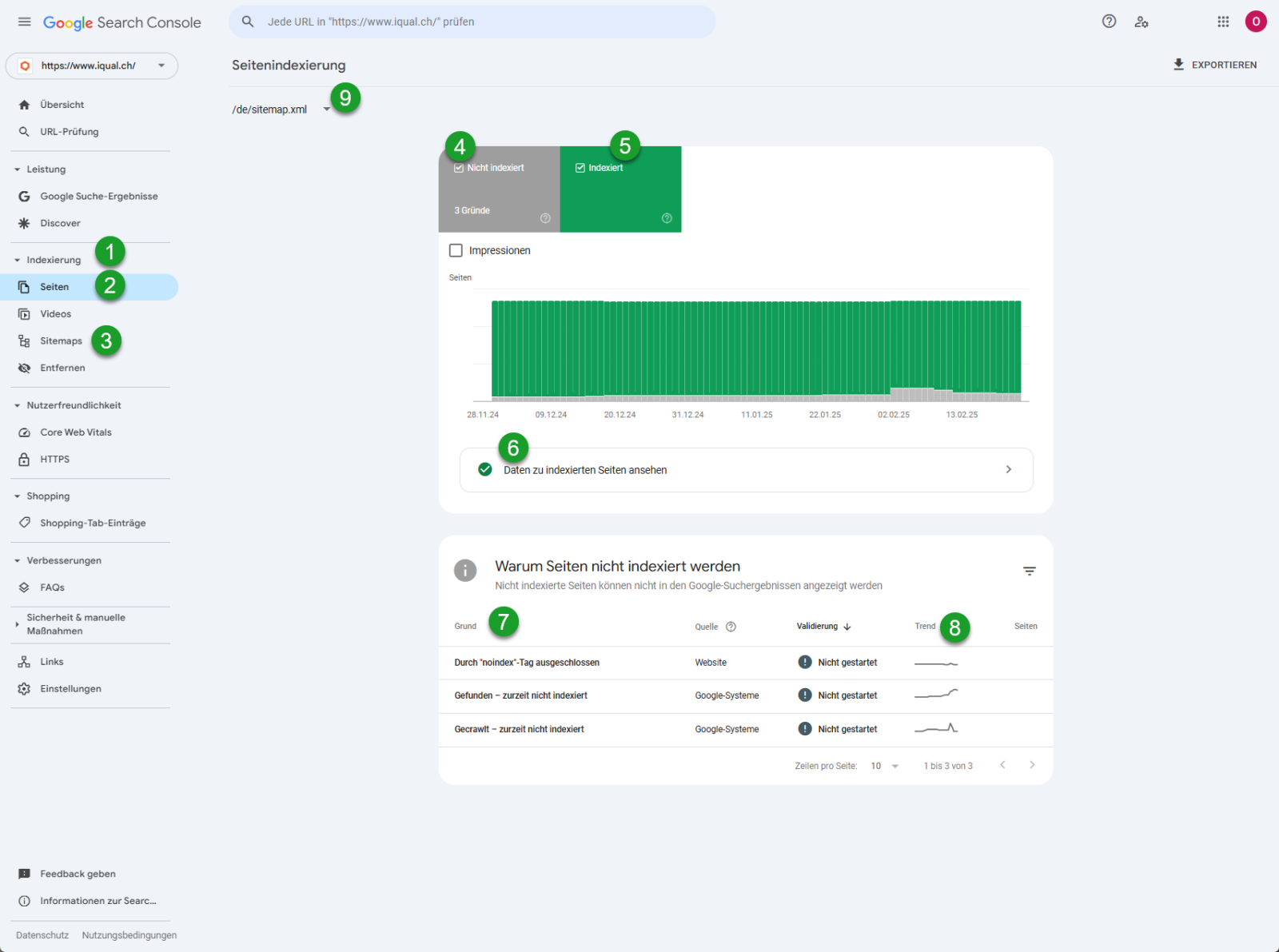Open row Gefunden – zurzeit nicht indexiert
1279x952 pixels.
(745, 696)
